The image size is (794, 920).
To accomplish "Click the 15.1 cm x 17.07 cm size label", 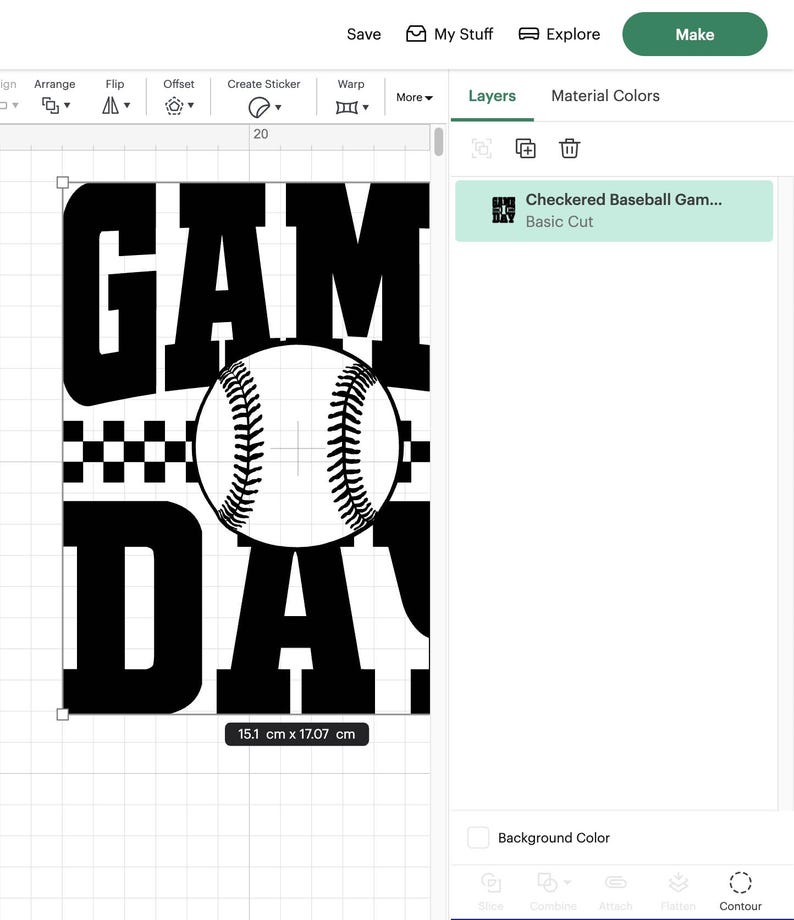I will tap(297, 734).
